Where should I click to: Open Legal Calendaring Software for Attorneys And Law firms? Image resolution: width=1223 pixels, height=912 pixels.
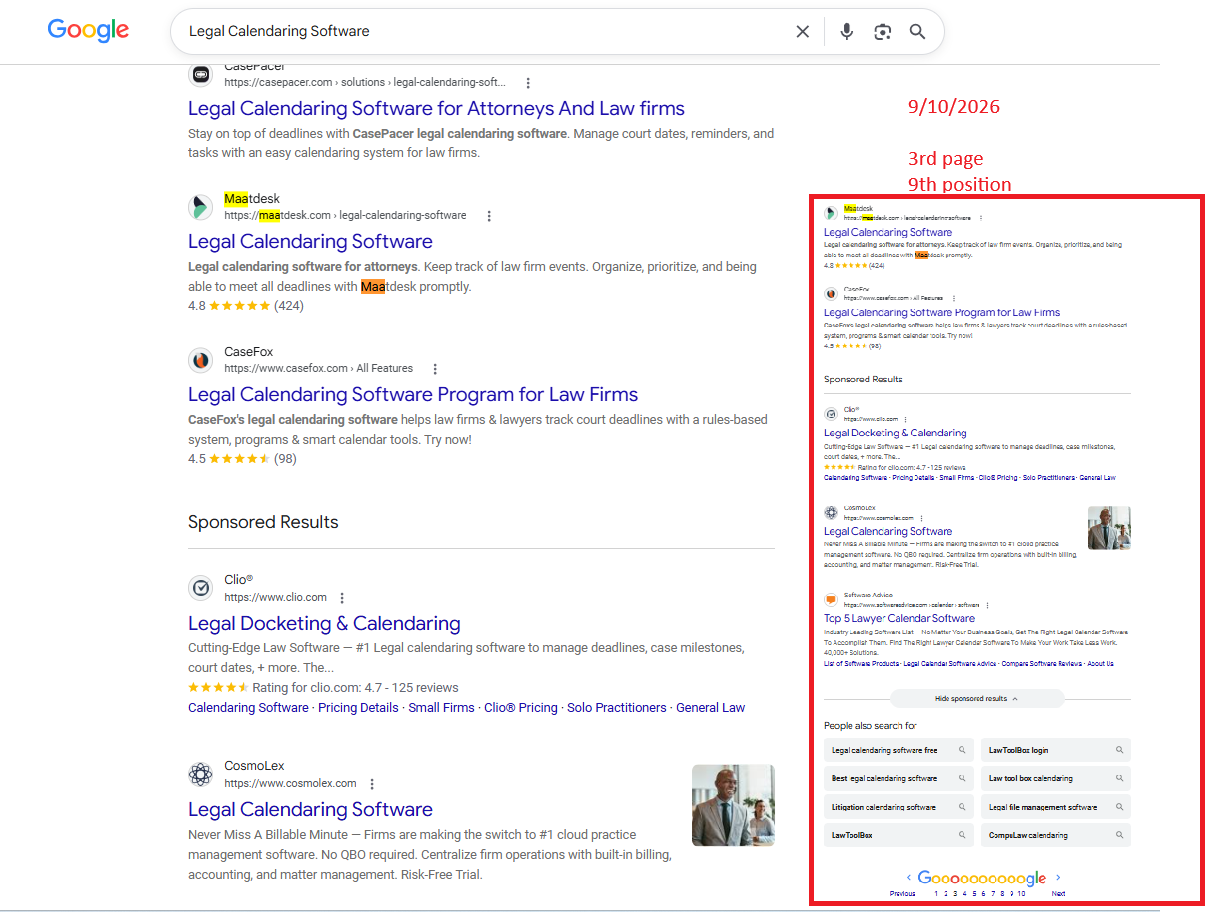[x=436, y=108]
